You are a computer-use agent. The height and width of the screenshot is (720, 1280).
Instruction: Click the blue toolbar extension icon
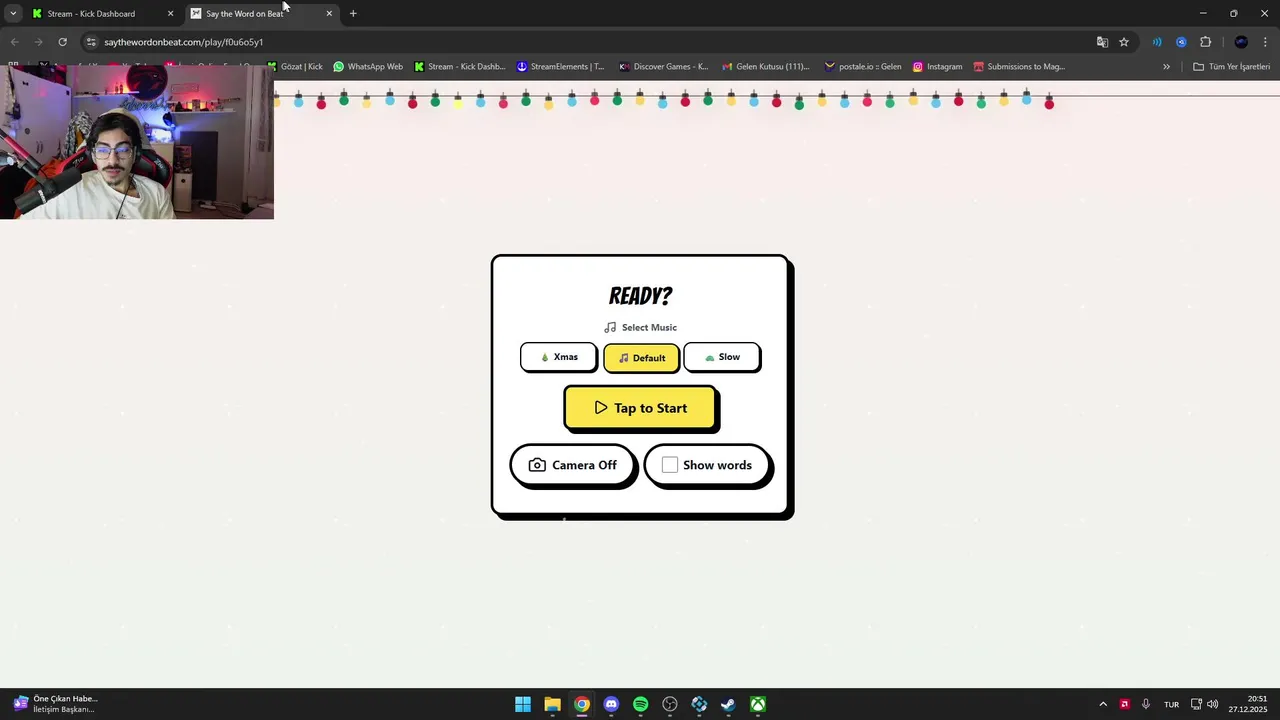pos(1181,42)
